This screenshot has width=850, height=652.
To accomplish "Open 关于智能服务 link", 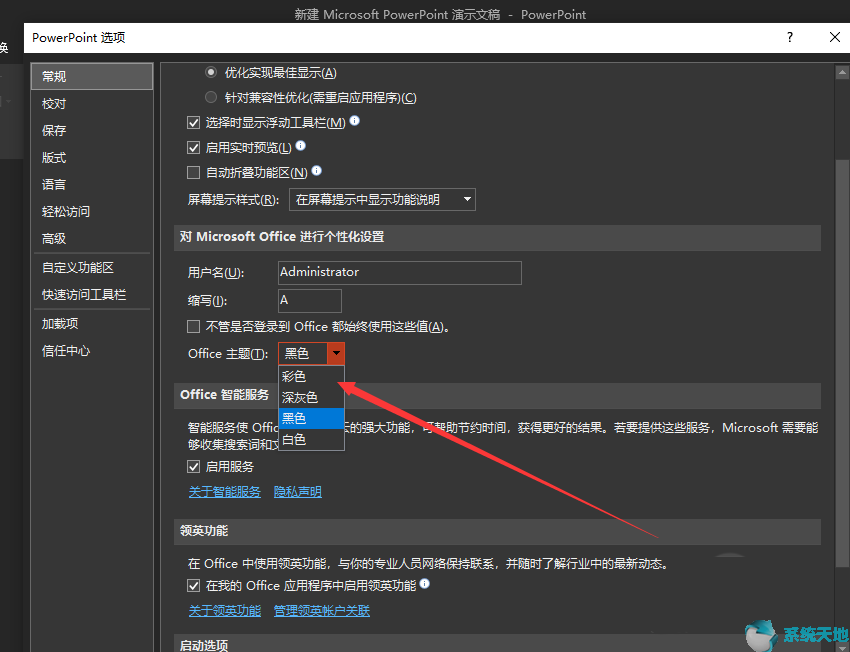I will pyautogui.click(x=224, y=492).
